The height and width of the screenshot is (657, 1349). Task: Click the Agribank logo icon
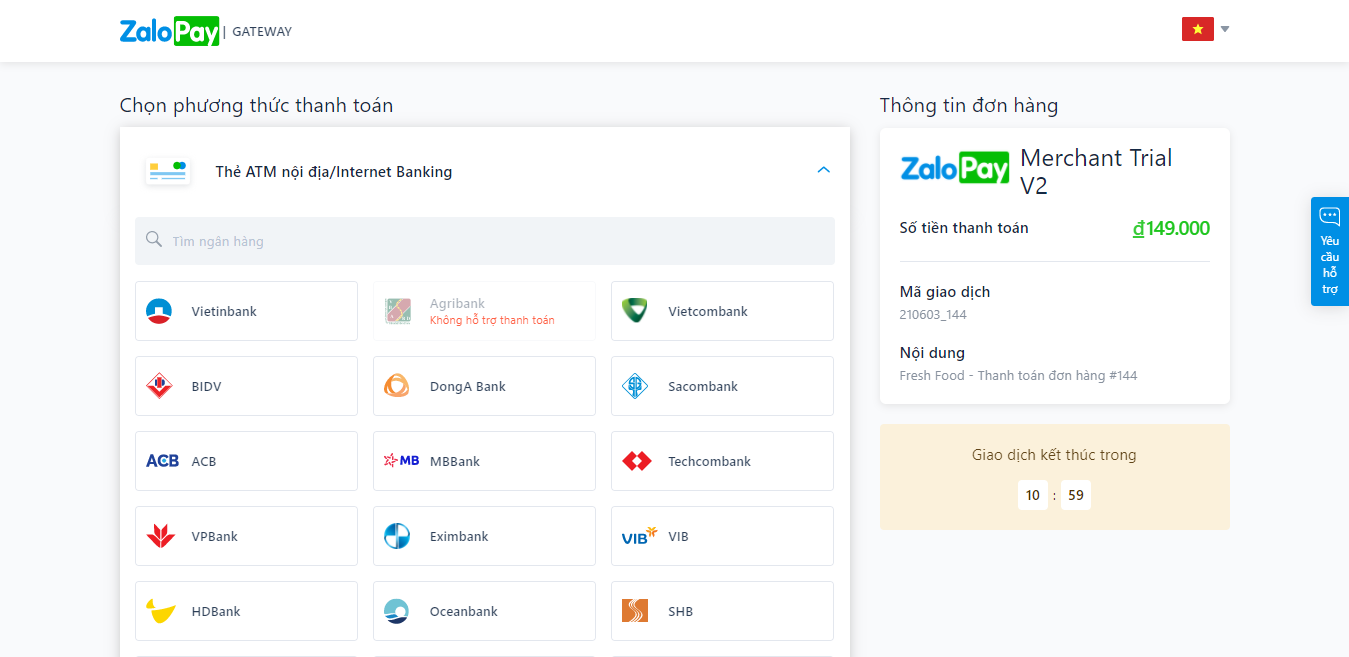[x=397, y=311]
